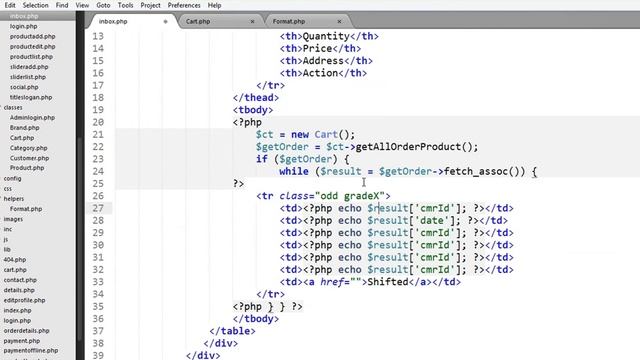Open orderdetails.php in sidebar
640x360 pixels.
tap(27, 331)
